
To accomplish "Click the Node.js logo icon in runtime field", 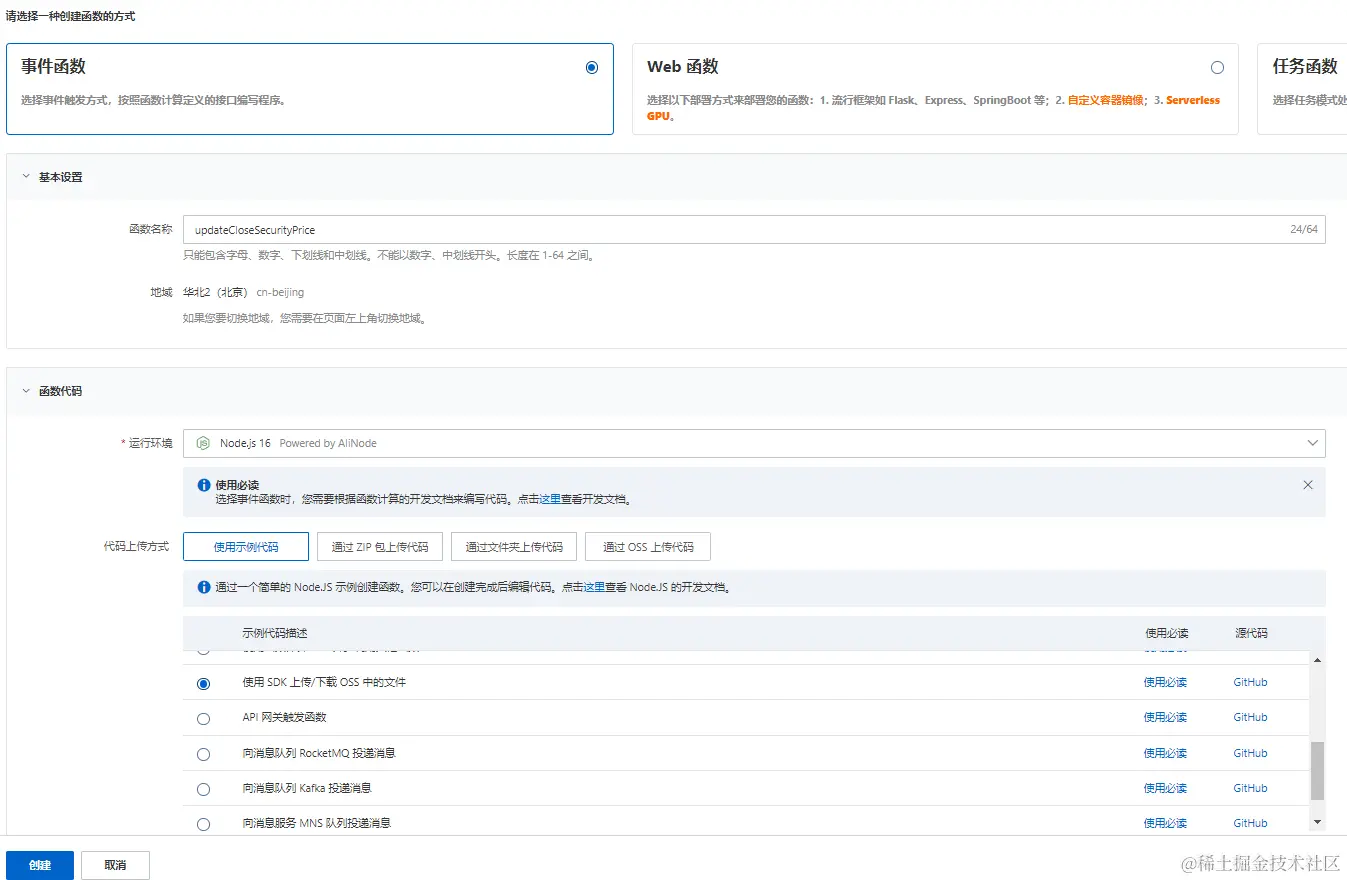I will 203,443.
